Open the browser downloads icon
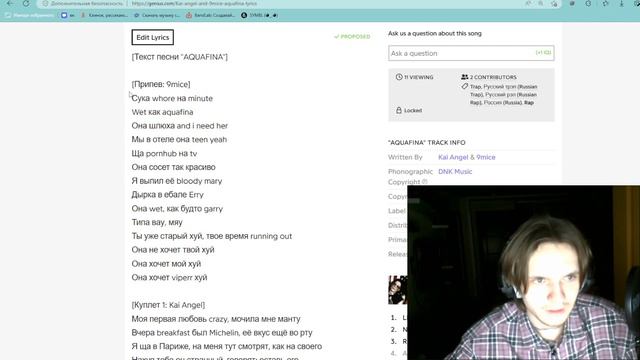Screen dimensions: 640x360 tap(621, 3)
